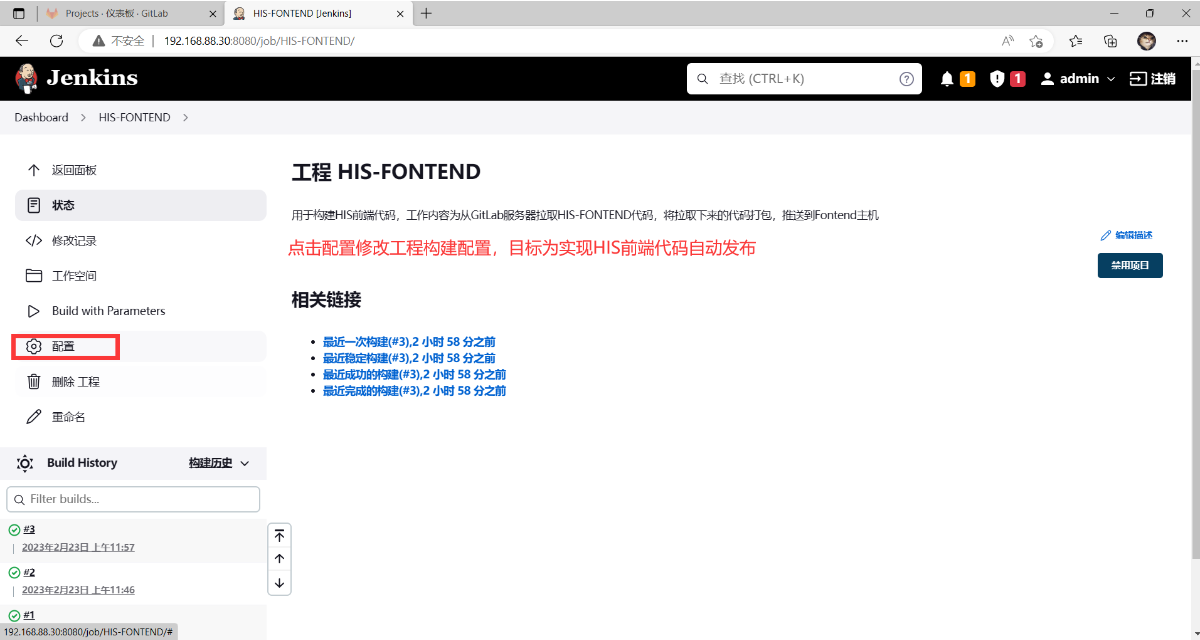The height and width of the screenshot is (640, 1200).
Task: Add page to favorites star icon
Action: (1037, 41)
